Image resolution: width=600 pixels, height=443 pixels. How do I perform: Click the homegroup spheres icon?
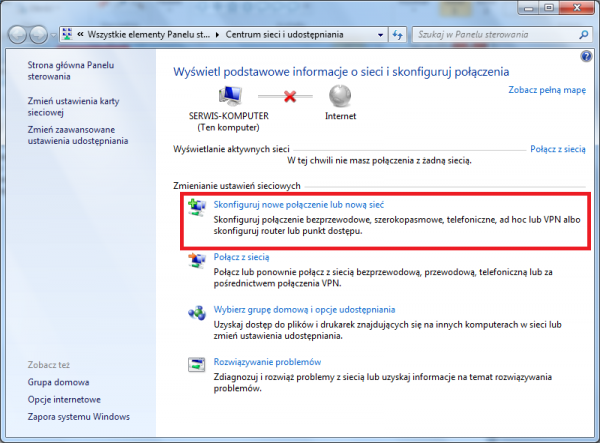point(197,313)
